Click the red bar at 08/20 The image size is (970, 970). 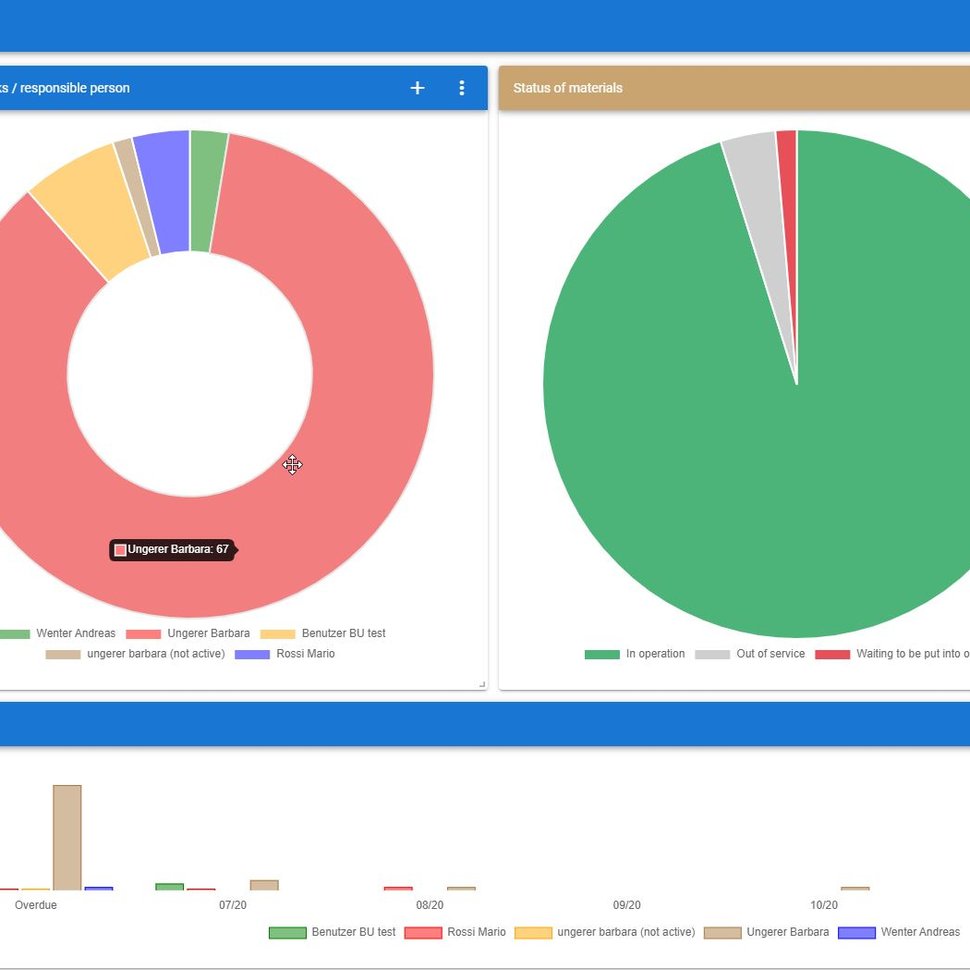[x=398, y=888]
